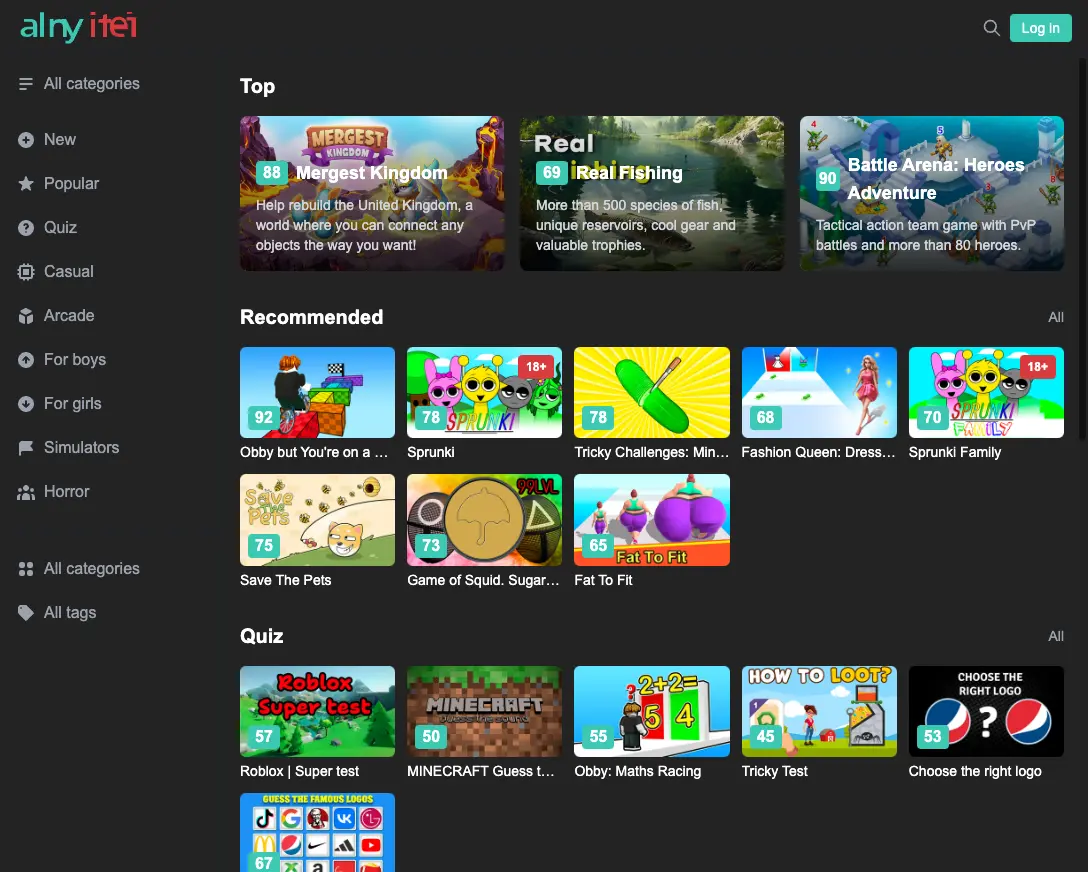Open the Real Fishing game card
1088x872 pixels.
coord(652,193)
